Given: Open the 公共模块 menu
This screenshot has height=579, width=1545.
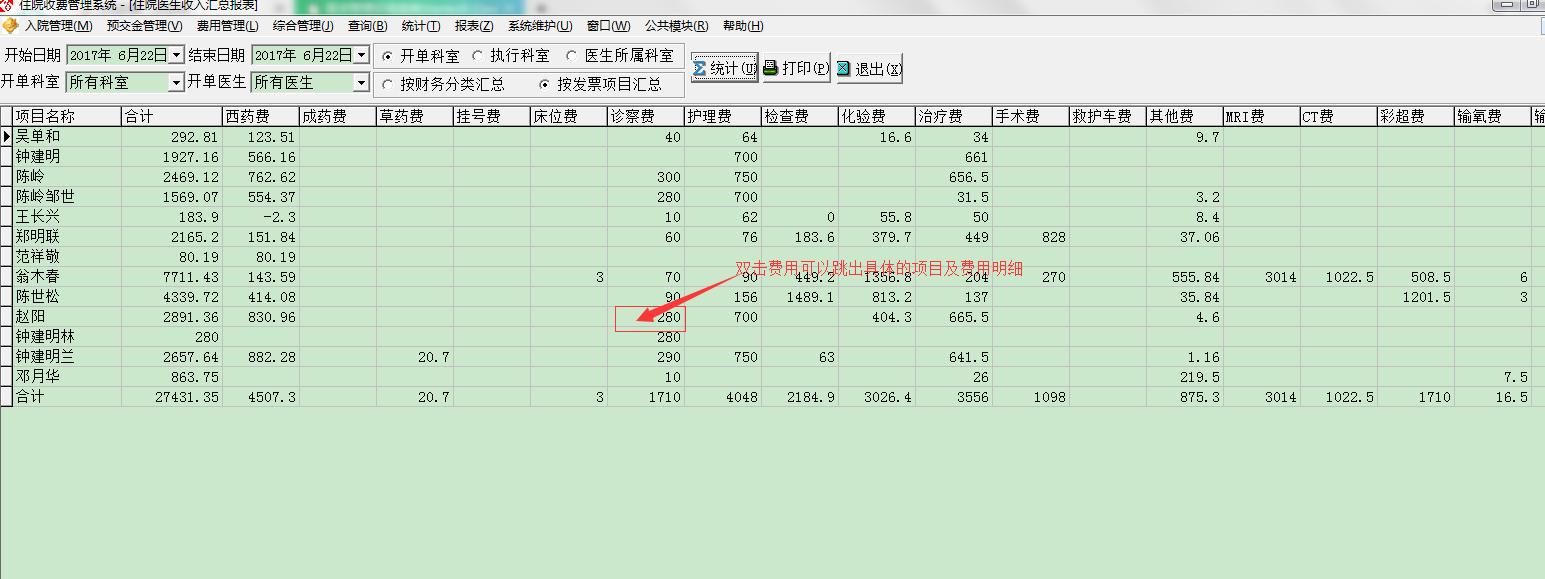Looking at the screenshot, I should click(x=676, y=26).
